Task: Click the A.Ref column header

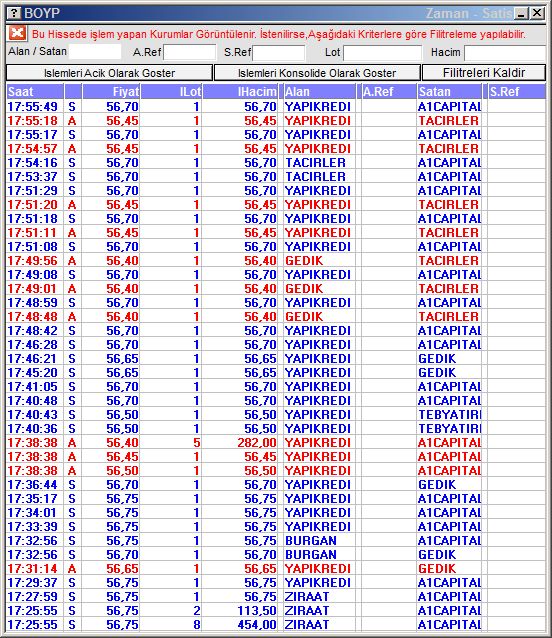Action: point(389,92)
